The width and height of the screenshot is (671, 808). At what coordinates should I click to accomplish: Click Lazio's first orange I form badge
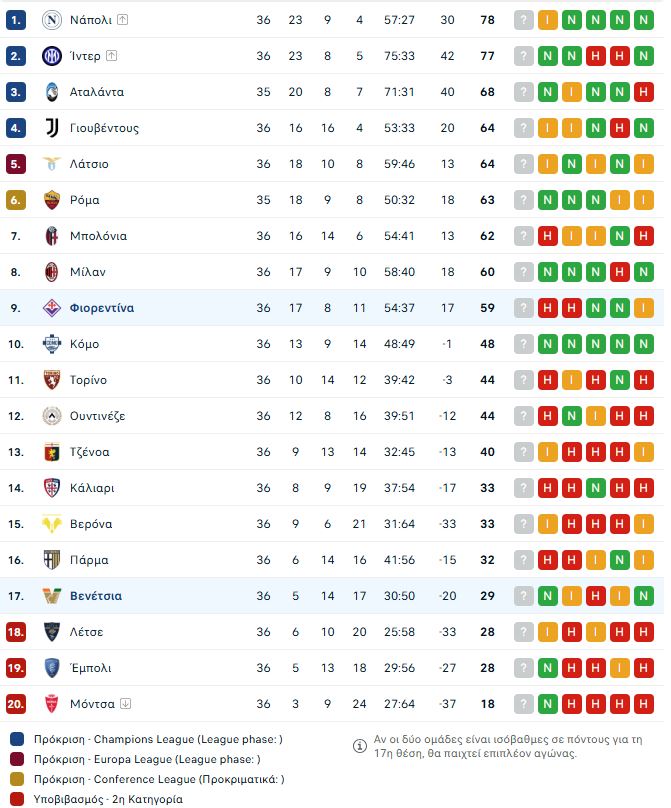[548, 164]
